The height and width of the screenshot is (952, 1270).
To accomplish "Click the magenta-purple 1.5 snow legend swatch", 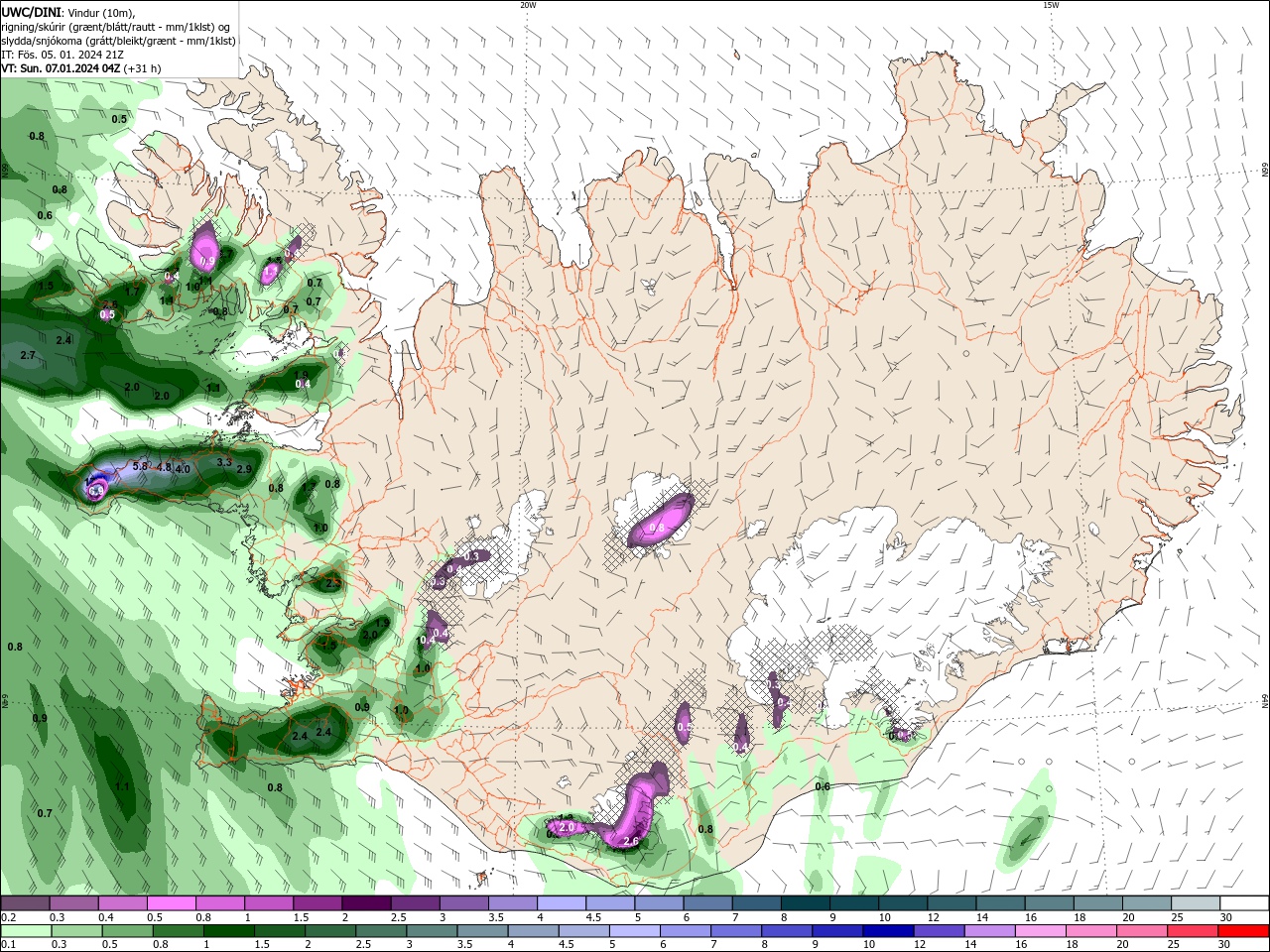I will pos(317,903).
